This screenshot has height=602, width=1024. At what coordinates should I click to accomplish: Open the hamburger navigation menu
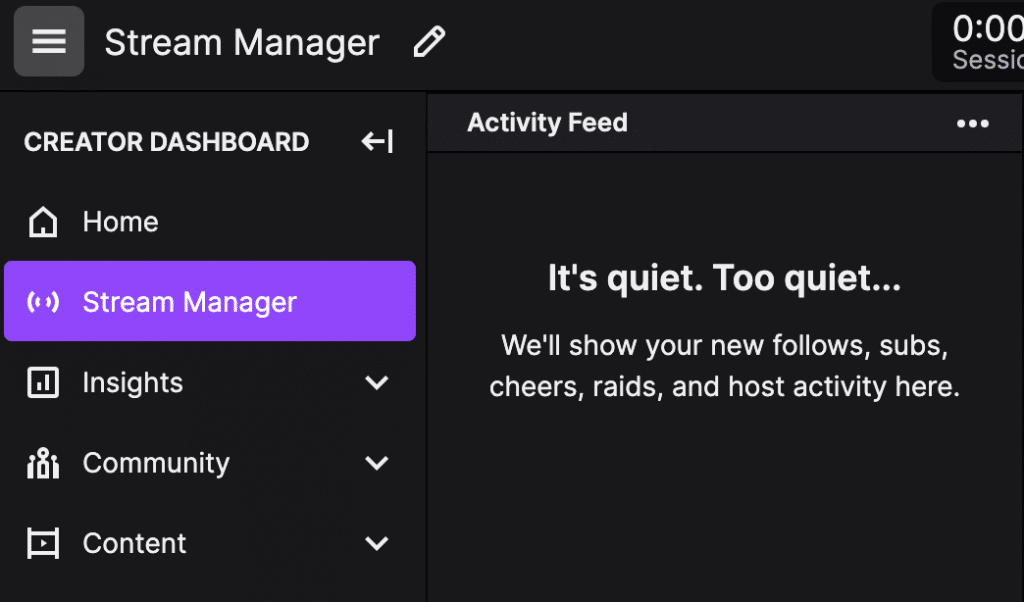(x=48, y=41)
